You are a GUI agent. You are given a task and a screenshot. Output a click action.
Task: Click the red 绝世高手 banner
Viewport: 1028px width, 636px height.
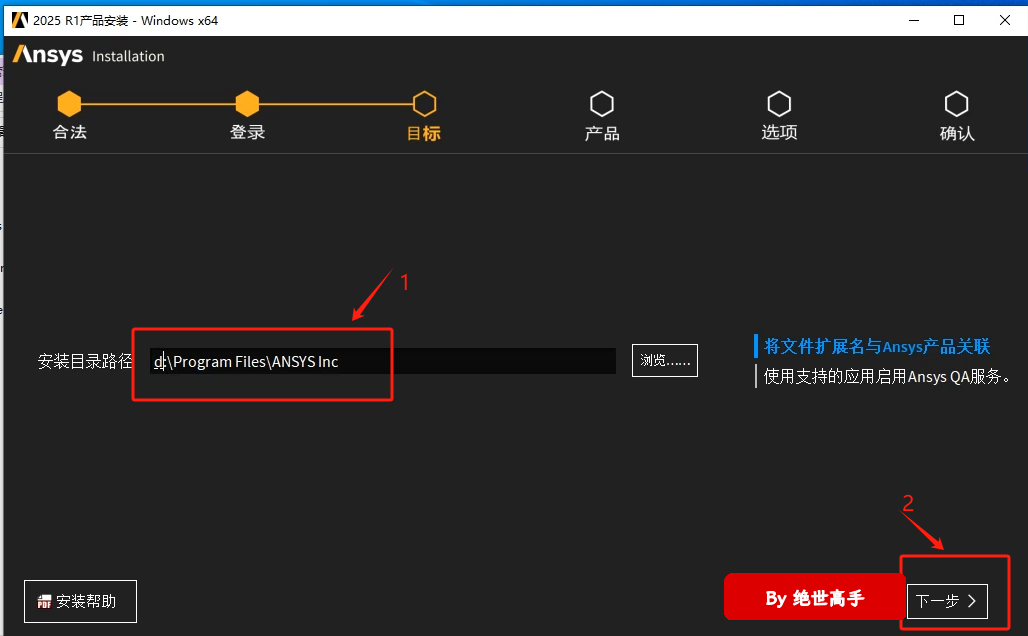[814, 598]
